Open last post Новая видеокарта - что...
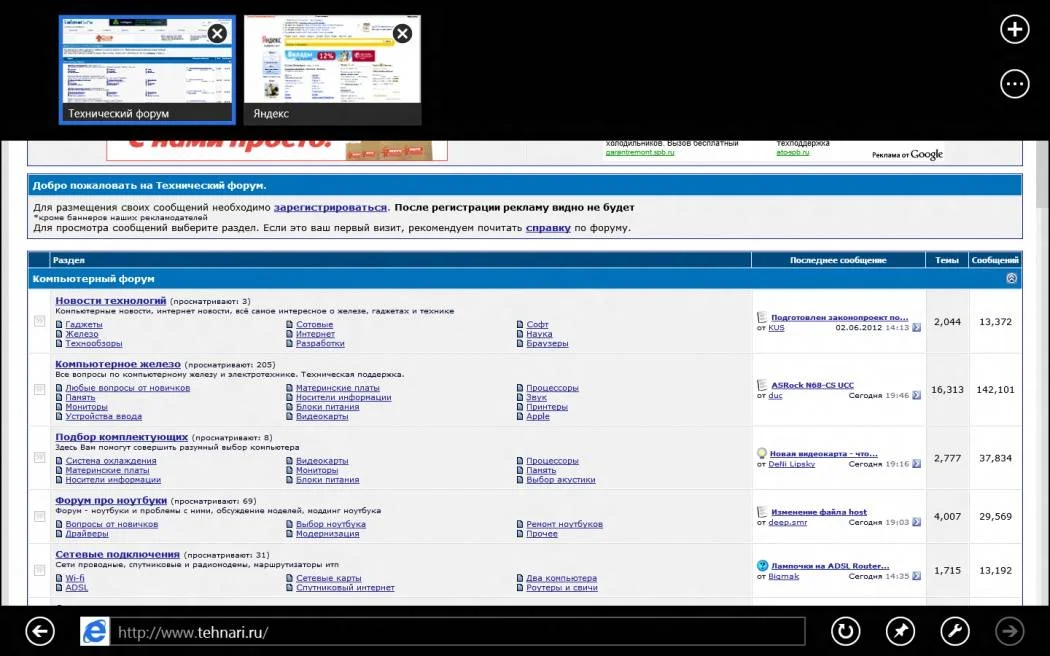 824,453
